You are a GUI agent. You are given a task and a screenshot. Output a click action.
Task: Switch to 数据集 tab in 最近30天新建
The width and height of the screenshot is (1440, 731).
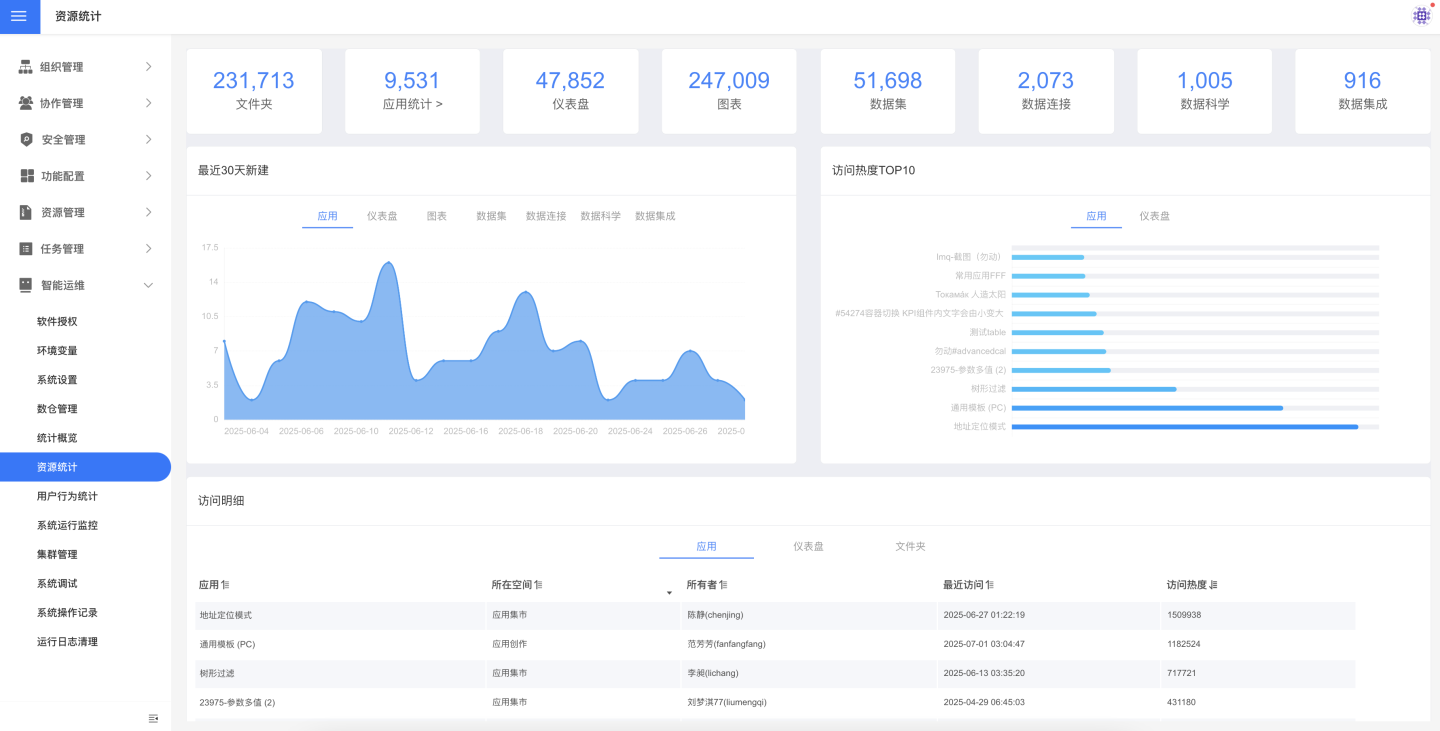pyautogui.click(x=491, y=216)
